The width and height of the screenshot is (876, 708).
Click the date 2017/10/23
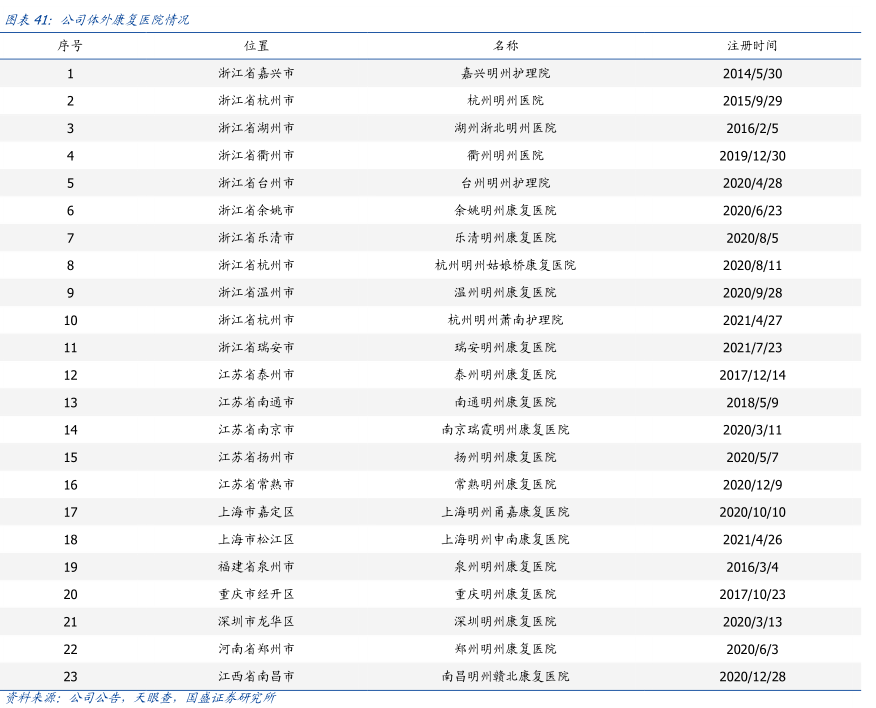point(752,593)
